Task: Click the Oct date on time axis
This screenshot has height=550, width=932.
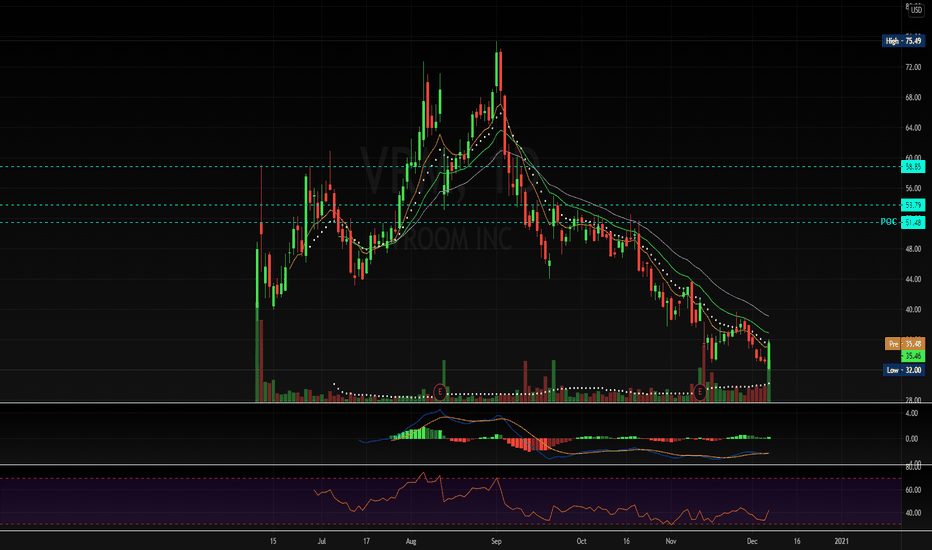Action: pos(581,541)
